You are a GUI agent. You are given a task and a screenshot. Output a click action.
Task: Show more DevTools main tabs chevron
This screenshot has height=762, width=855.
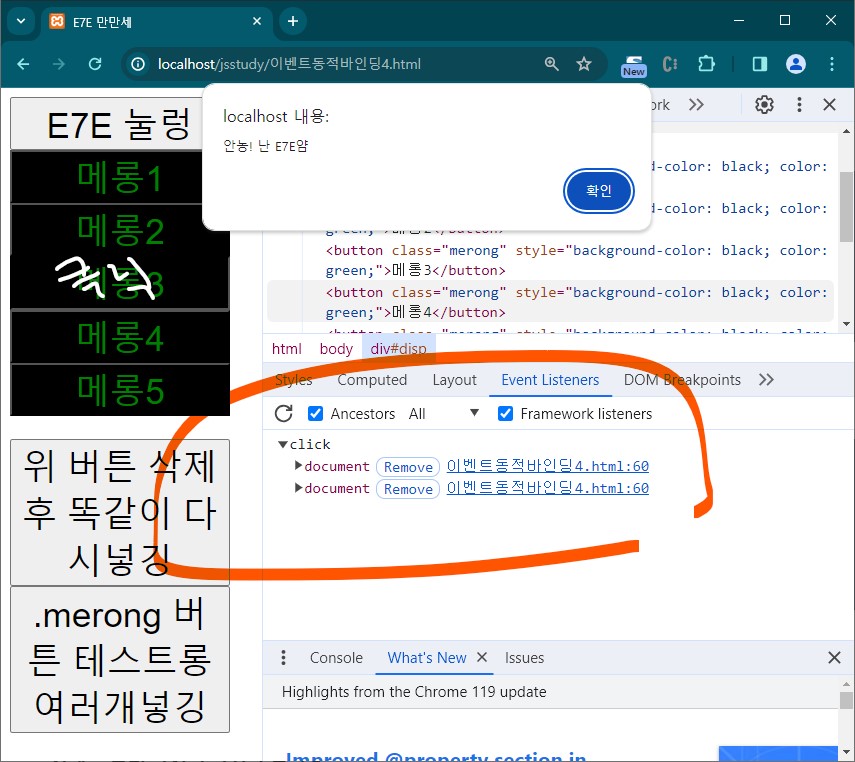click(696, 104)
